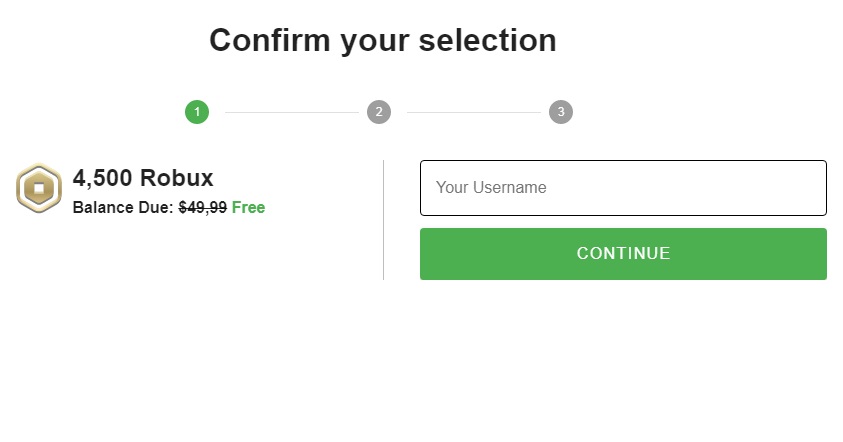Viewport: 843px width, 442px height.
Task: Select the 4,500 Robux title text
Action: click(143, 178)
